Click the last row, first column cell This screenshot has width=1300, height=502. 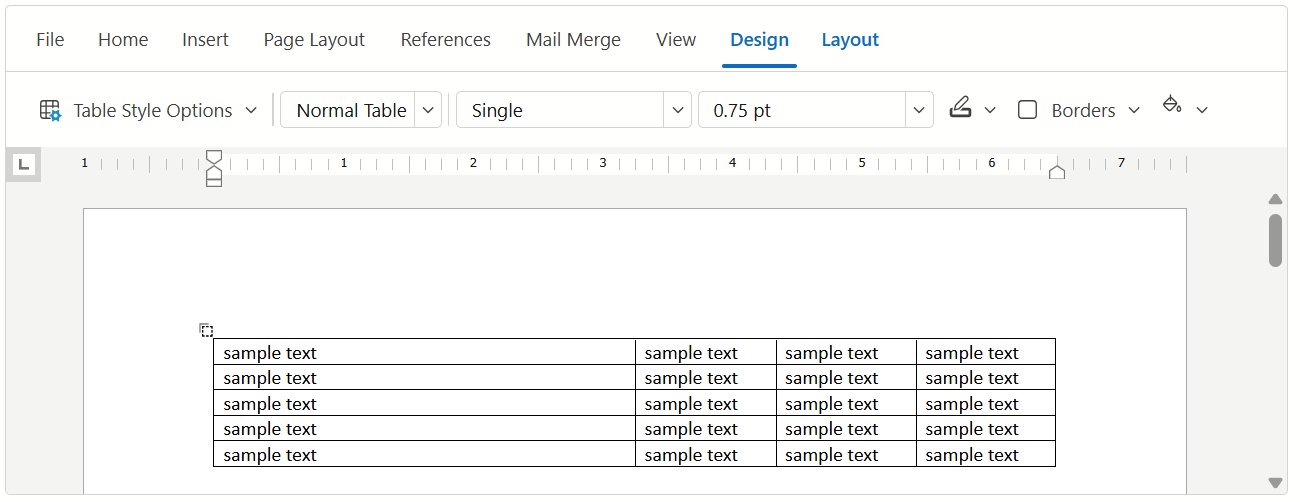pyautogui.click(x=424, y=454)
